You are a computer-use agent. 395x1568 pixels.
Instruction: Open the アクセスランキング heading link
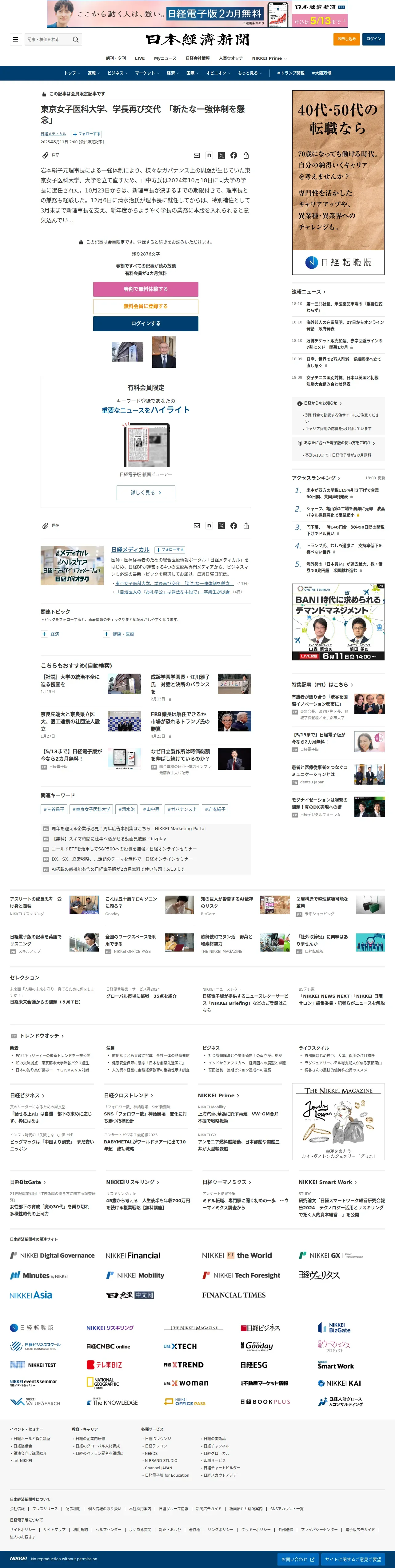pyautogui.click(x=316, y=478)
